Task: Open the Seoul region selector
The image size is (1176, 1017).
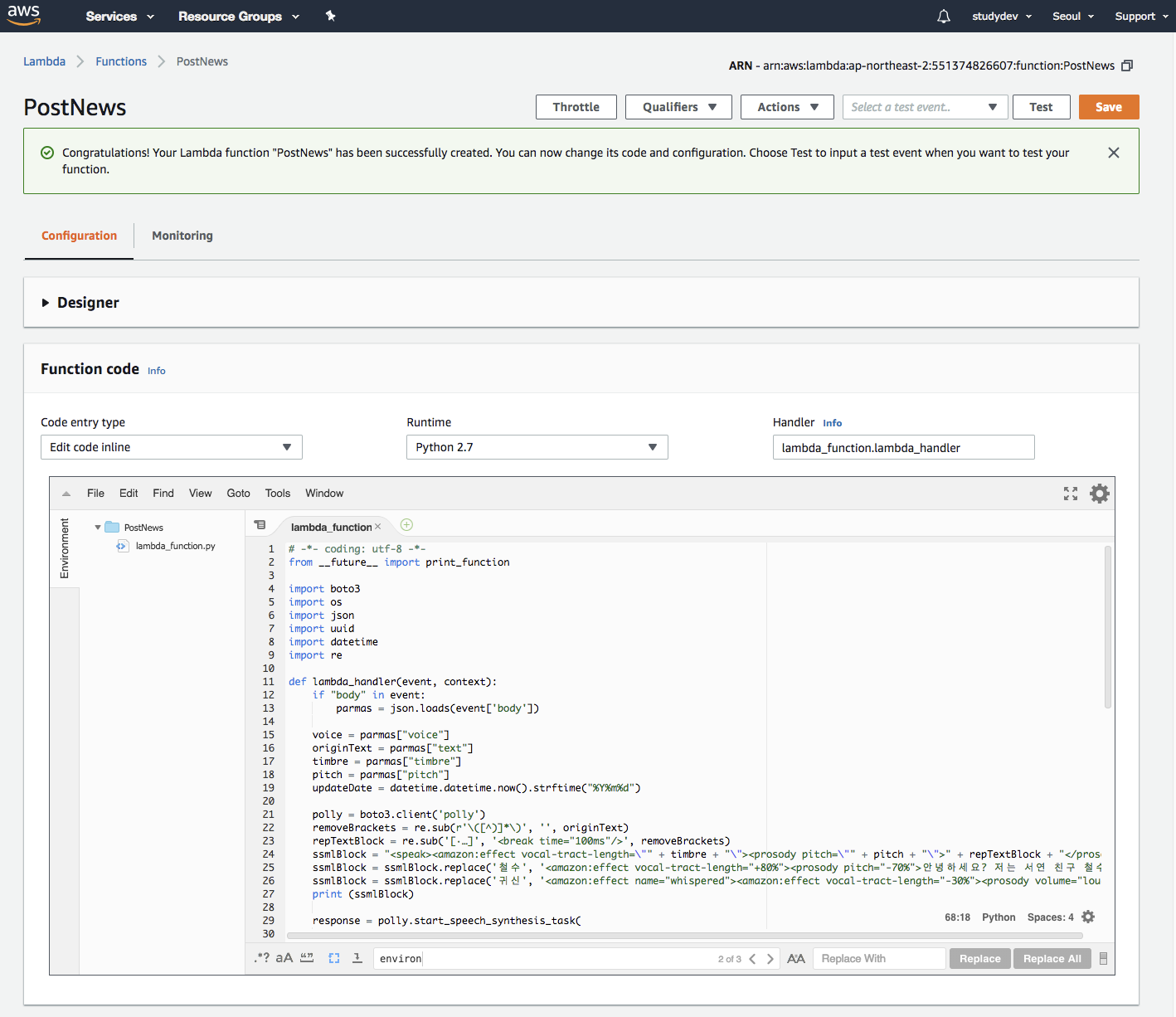Action: point(1073,16)
